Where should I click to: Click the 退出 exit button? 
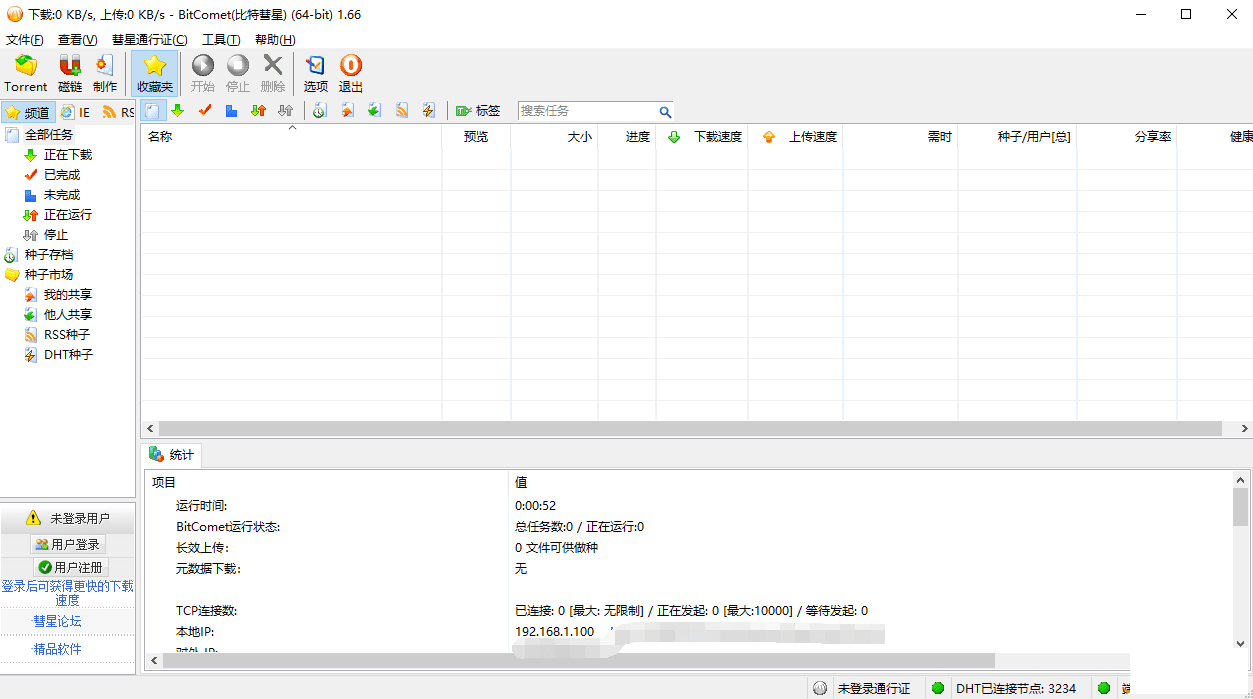(351, 74)
